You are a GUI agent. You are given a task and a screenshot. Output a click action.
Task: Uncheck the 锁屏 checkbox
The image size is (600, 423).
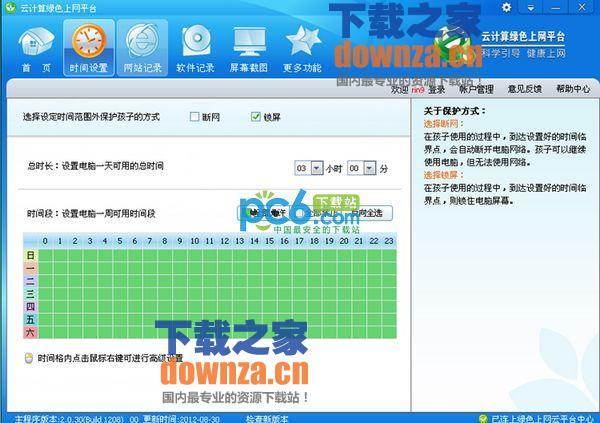[256, 117]
